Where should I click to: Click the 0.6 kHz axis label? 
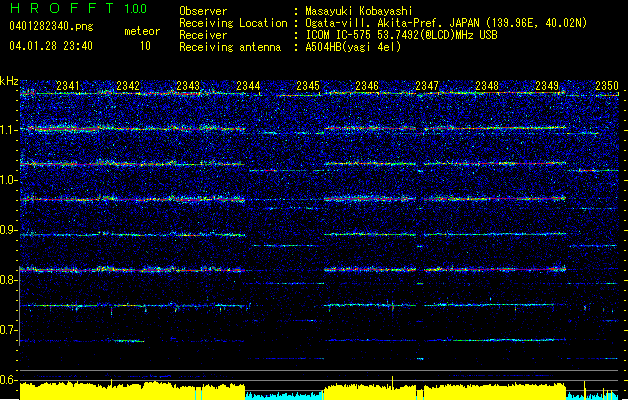click(9, 380)
